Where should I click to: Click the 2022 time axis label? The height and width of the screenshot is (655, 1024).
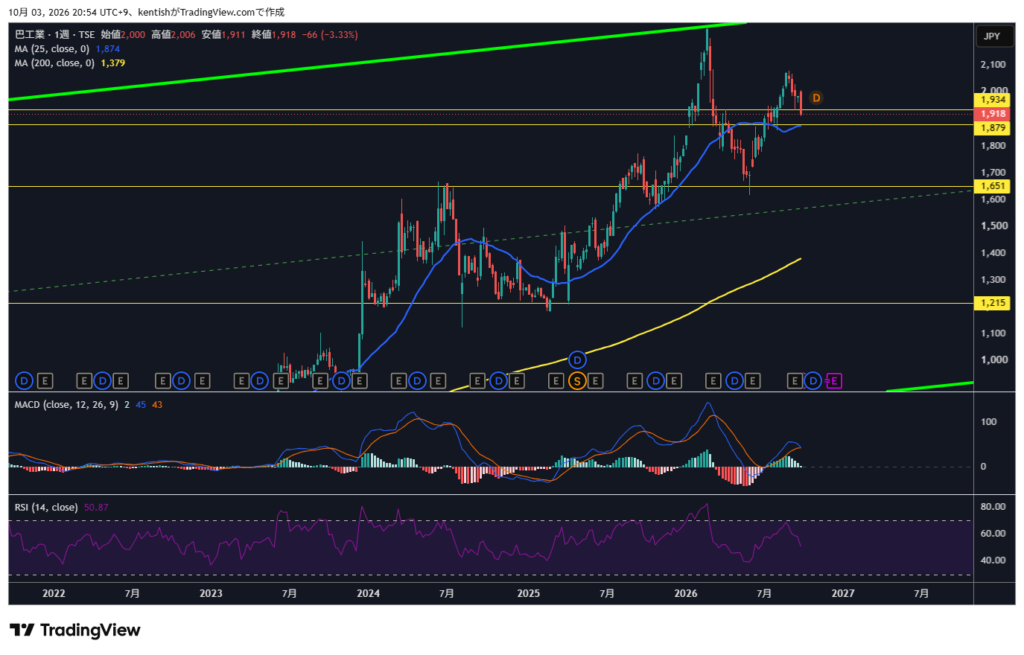[x=54, y=594]
